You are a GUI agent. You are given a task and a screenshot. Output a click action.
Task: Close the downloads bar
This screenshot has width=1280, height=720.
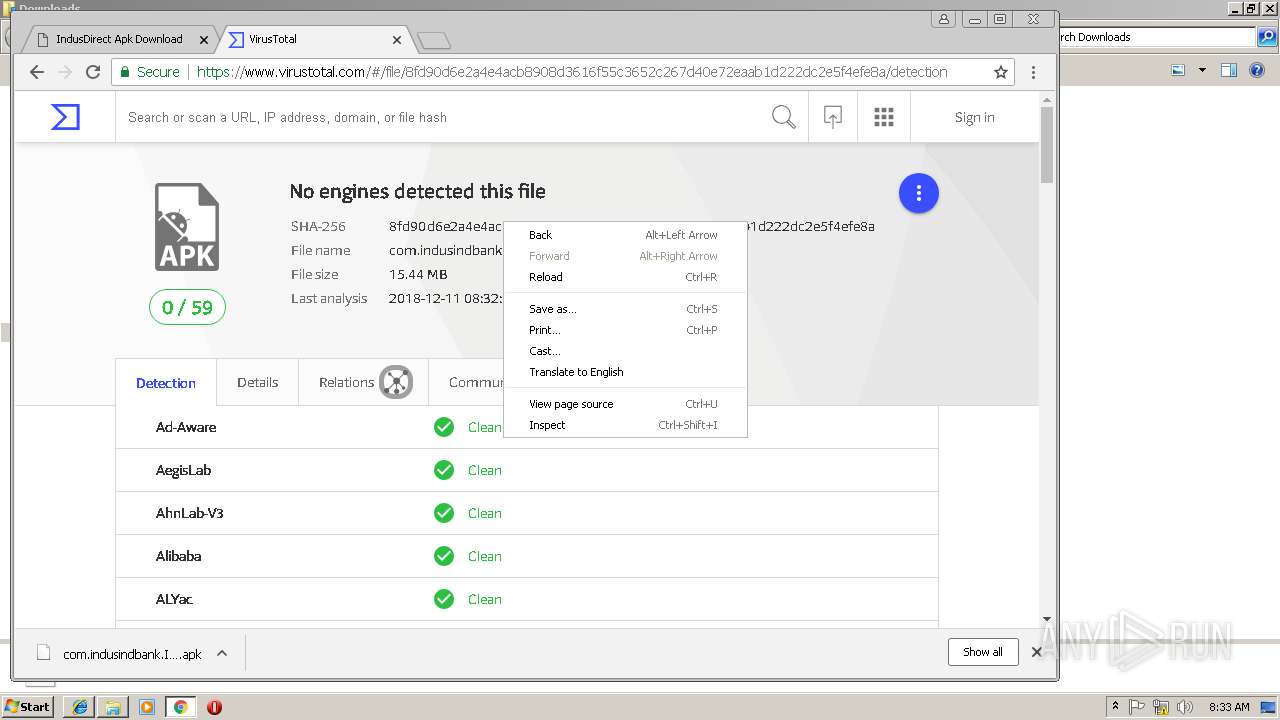(1036, 652)
